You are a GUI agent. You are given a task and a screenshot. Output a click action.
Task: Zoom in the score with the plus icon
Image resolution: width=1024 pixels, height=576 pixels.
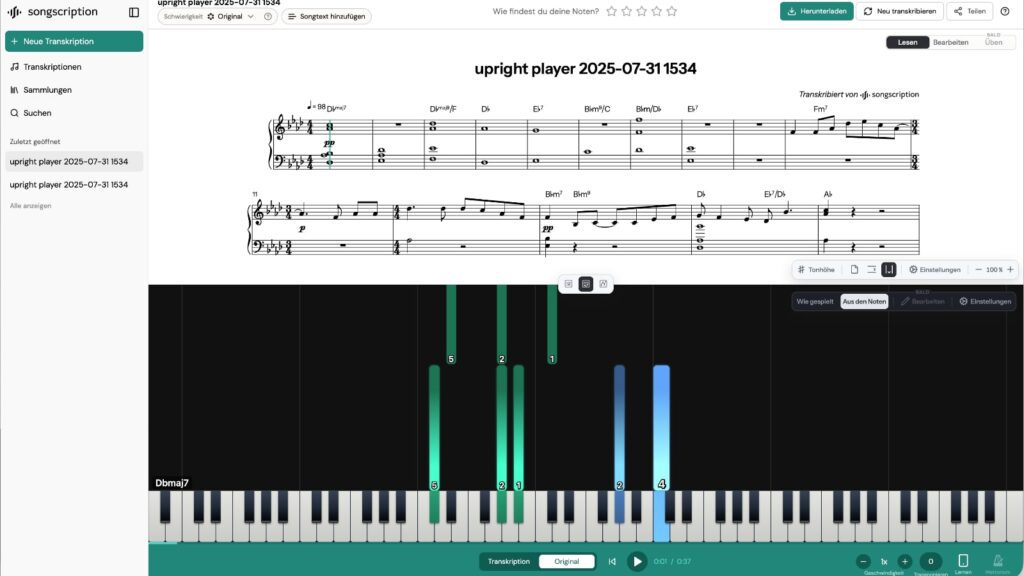(x=1010, y=270)
